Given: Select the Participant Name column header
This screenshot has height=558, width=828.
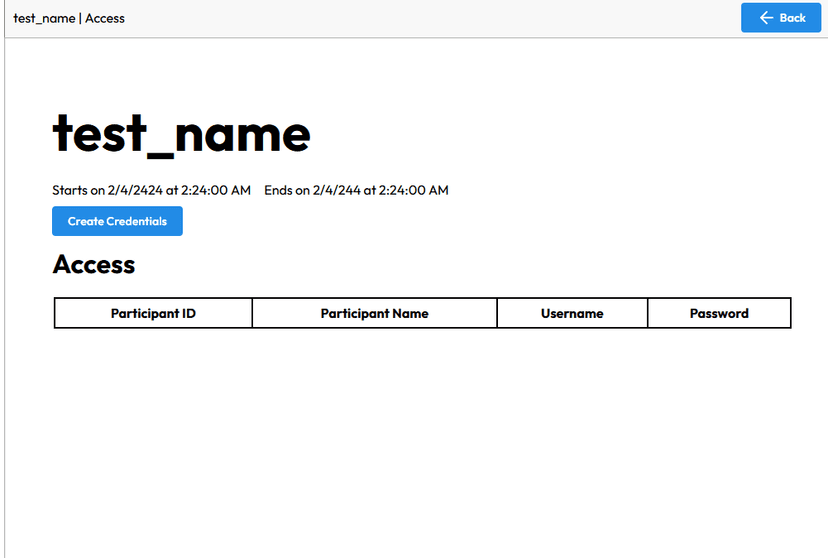Looking at the screenshot, I should coord(374,314).
